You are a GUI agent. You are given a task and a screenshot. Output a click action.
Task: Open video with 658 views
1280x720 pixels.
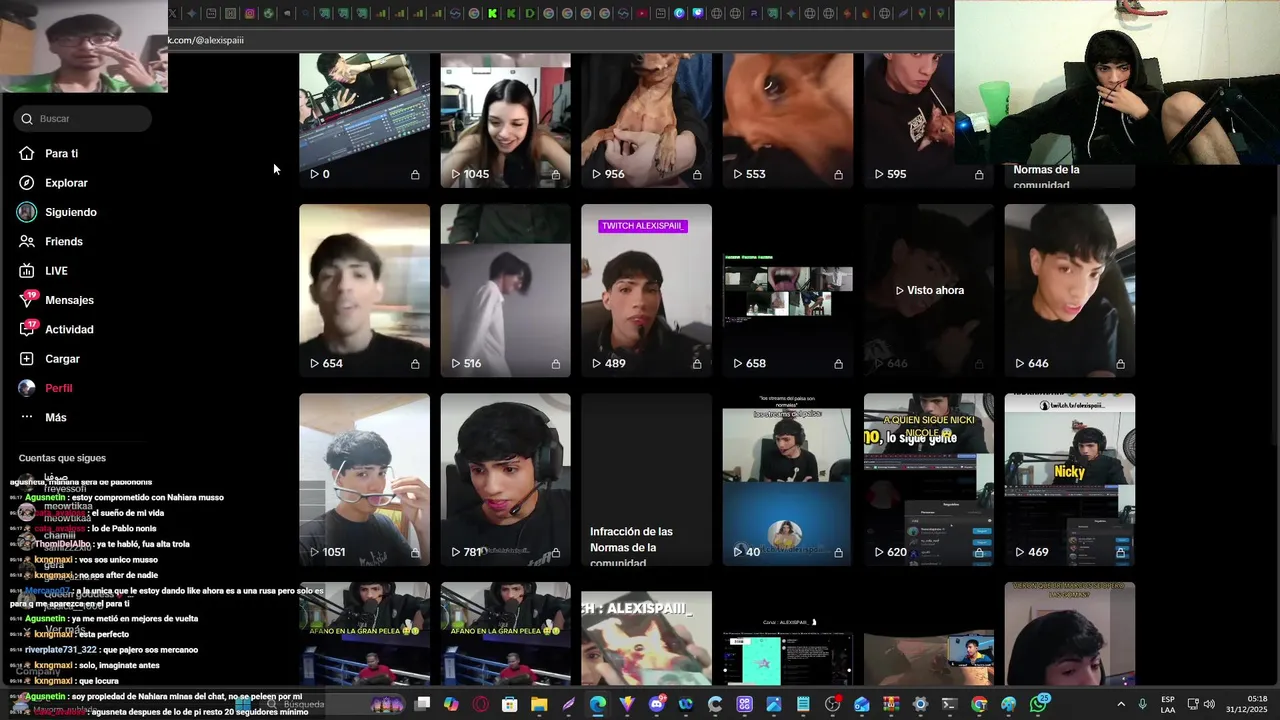[788, 290]
